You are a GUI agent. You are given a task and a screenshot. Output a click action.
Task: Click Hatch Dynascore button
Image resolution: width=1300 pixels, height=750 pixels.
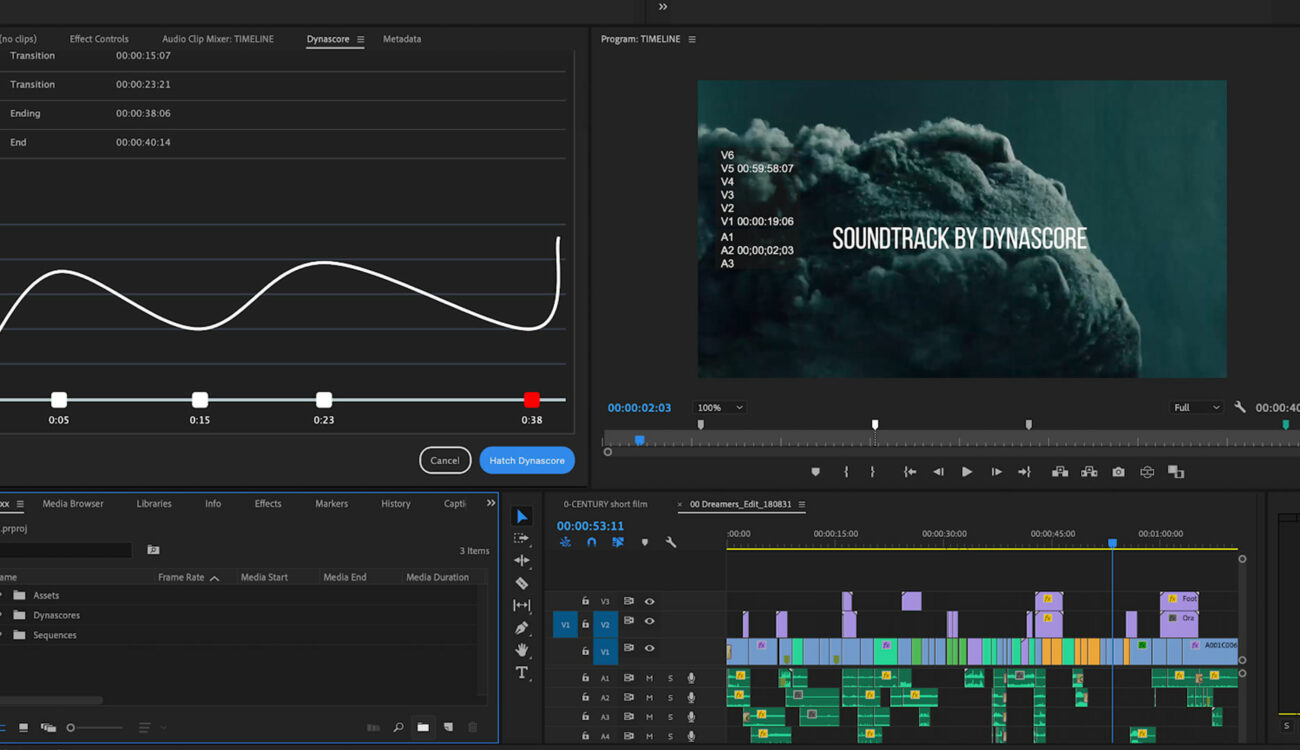(x=527, y=460)
